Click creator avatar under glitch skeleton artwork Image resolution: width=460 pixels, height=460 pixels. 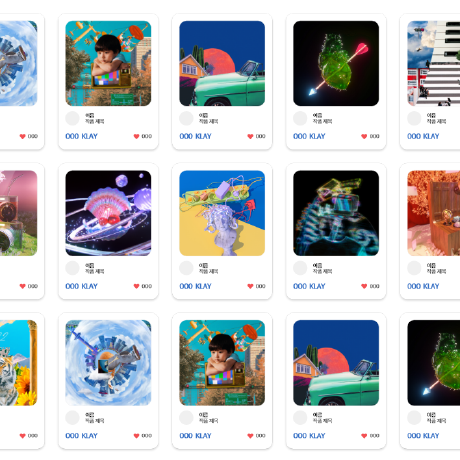click(300, 268)
